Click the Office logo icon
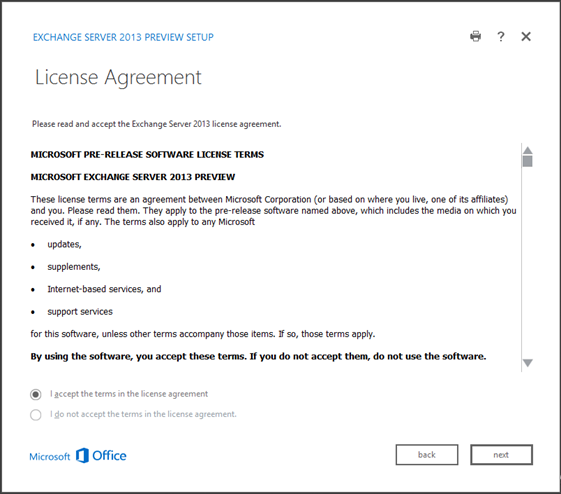This screenshot has height=494, width=561. click(x=82, y=455)
